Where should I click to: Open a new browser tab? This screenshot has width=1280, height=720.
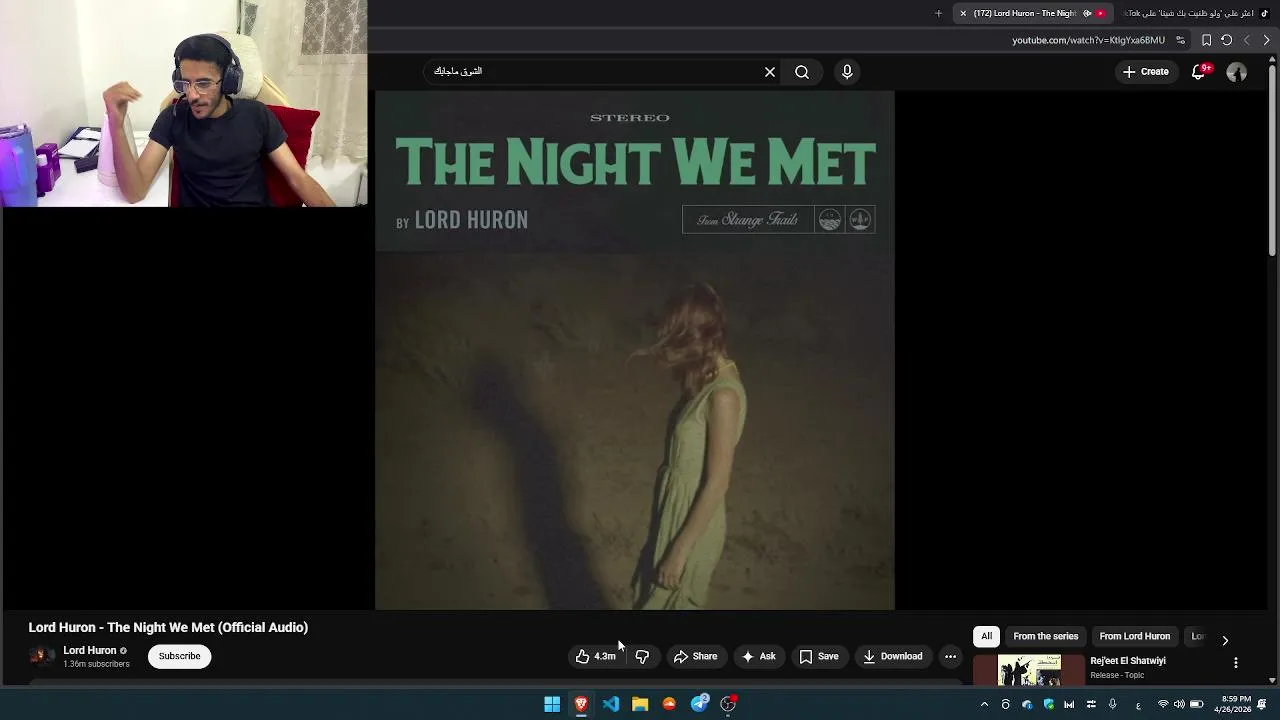tap(938, 13)
